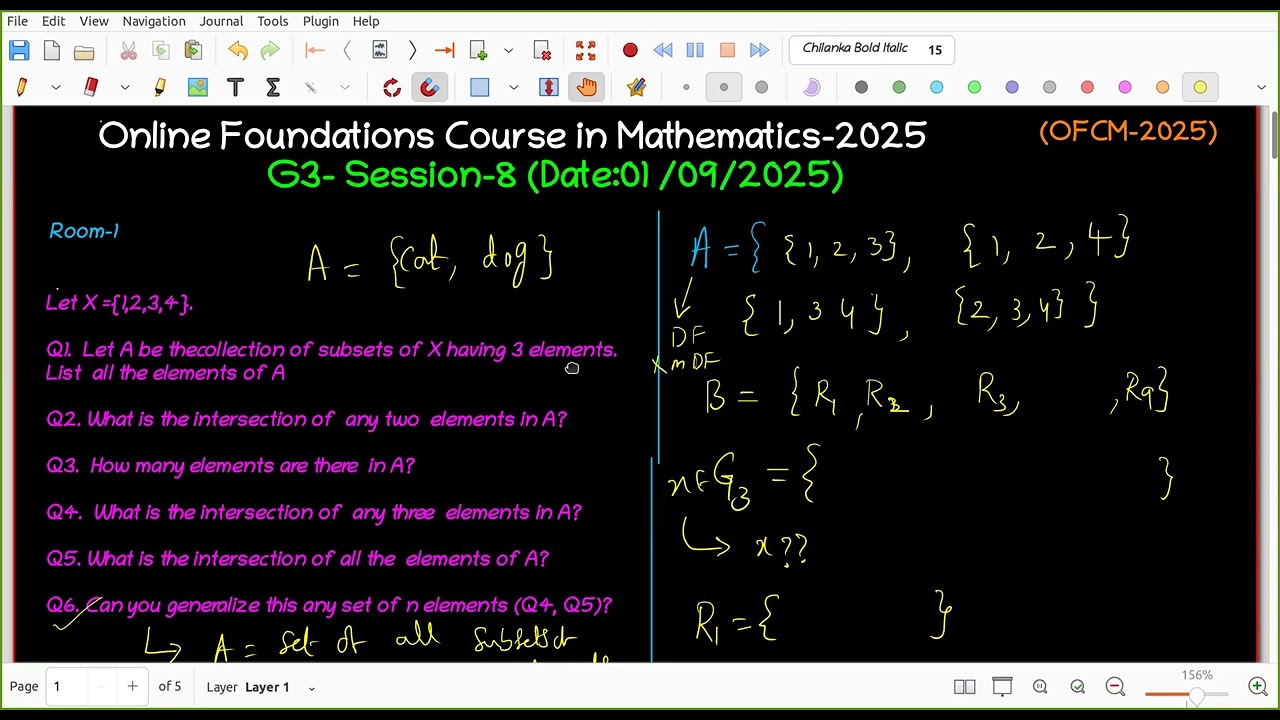This screenshot has height=720, width=1280.
Task: Expand the pen tool options dropdown
Action: 56,88
